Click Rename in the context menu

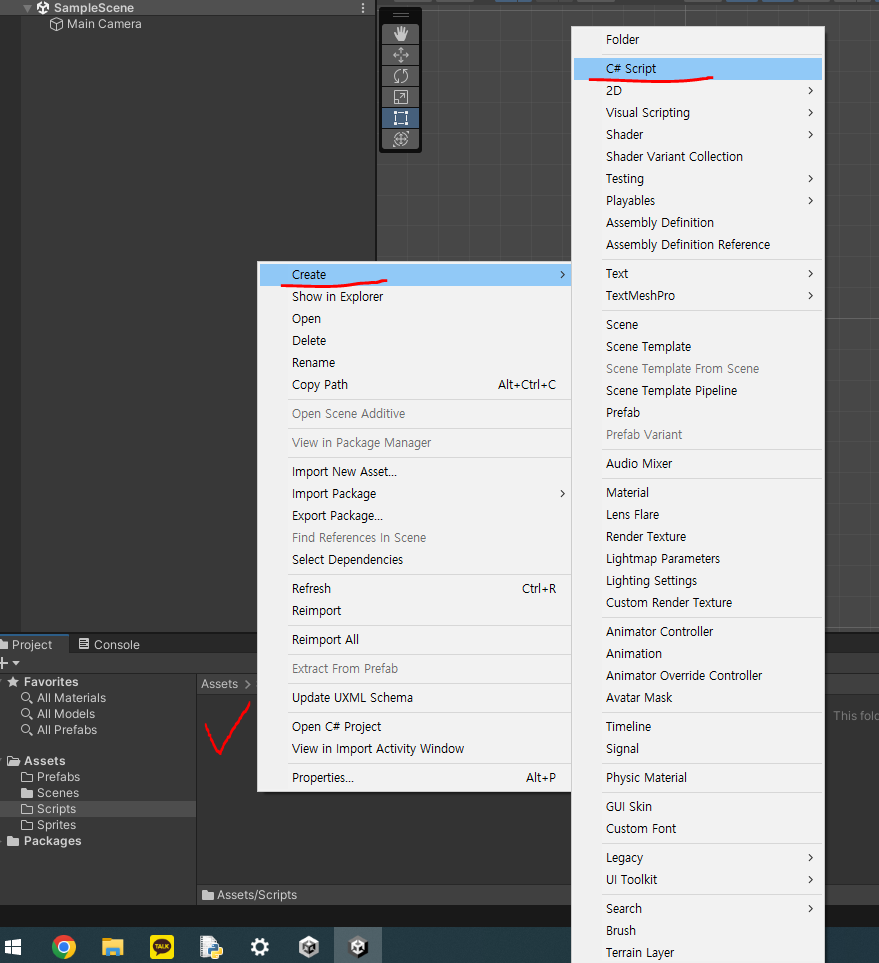313,363
